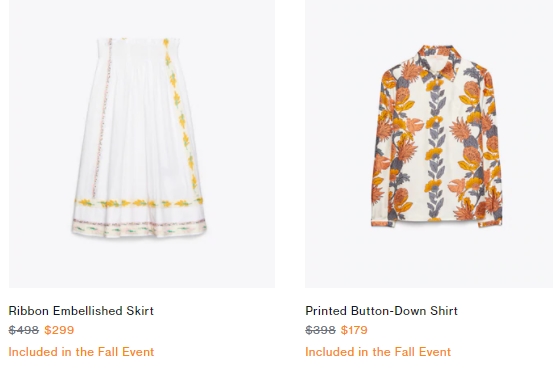Click empty background of the shirt tile
The width and height of the screenshot is (553, 371).
coord(339,254)
